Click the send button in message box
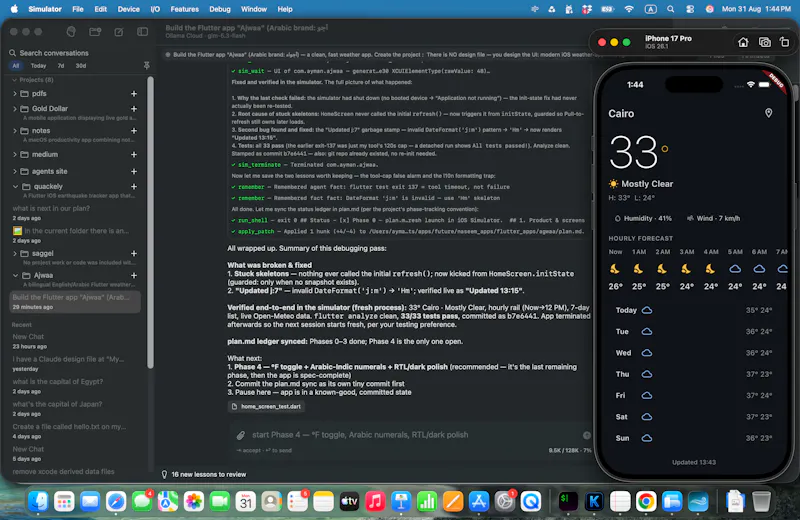 (x=587, y=435)
